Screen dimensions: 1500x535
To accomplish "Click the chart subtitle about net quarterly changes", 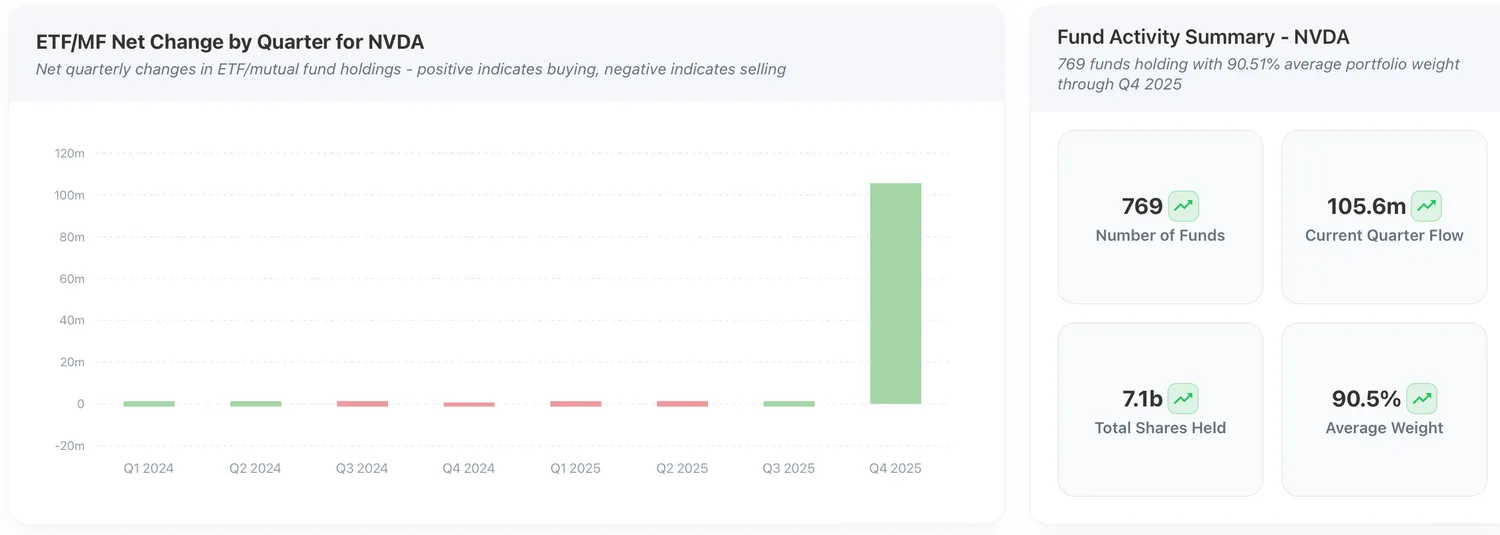I will [x=411, y=70].
